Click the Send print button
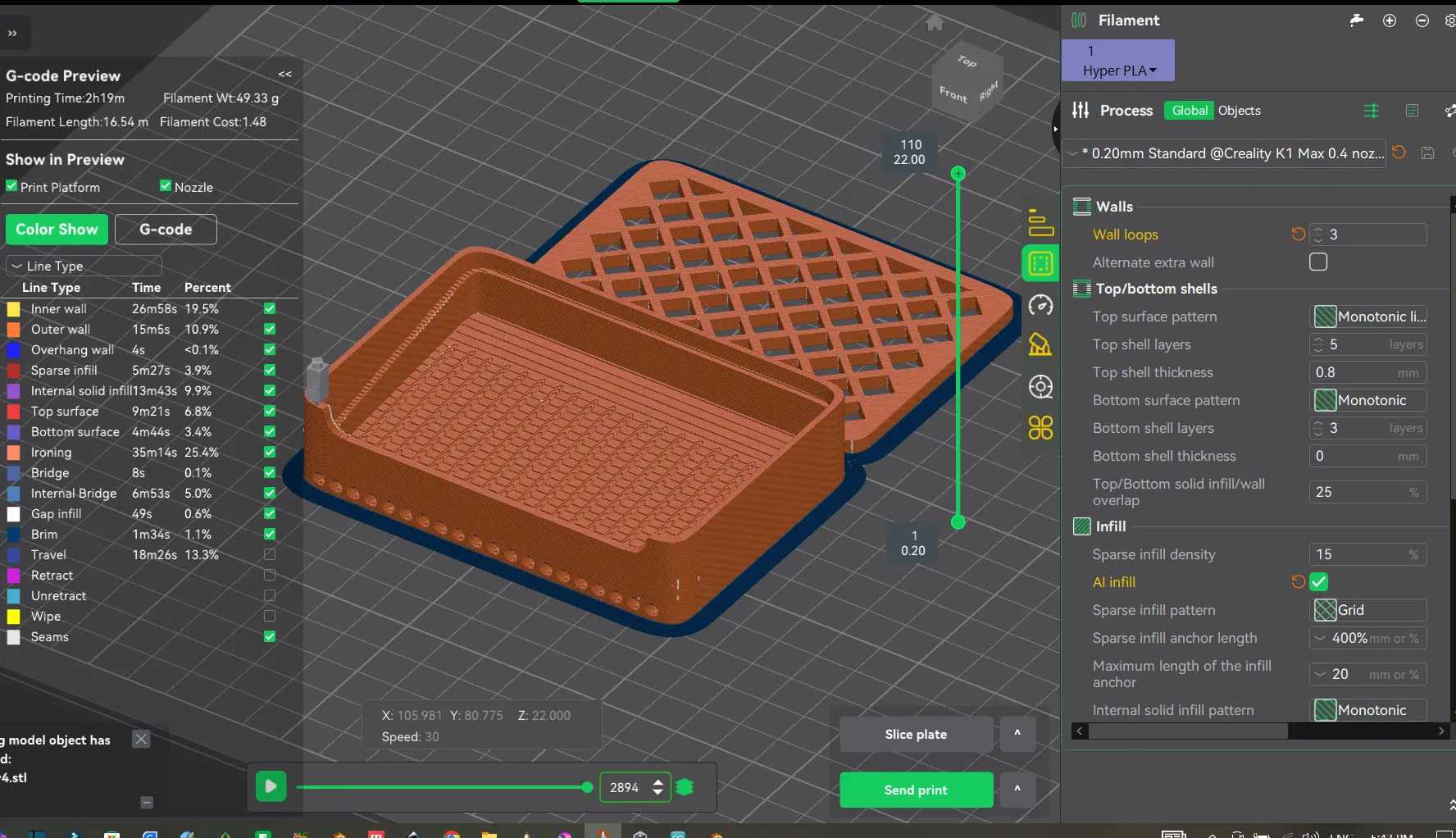Image resolution: width=1456 pixels, height=838 pixels. [916, 790]
